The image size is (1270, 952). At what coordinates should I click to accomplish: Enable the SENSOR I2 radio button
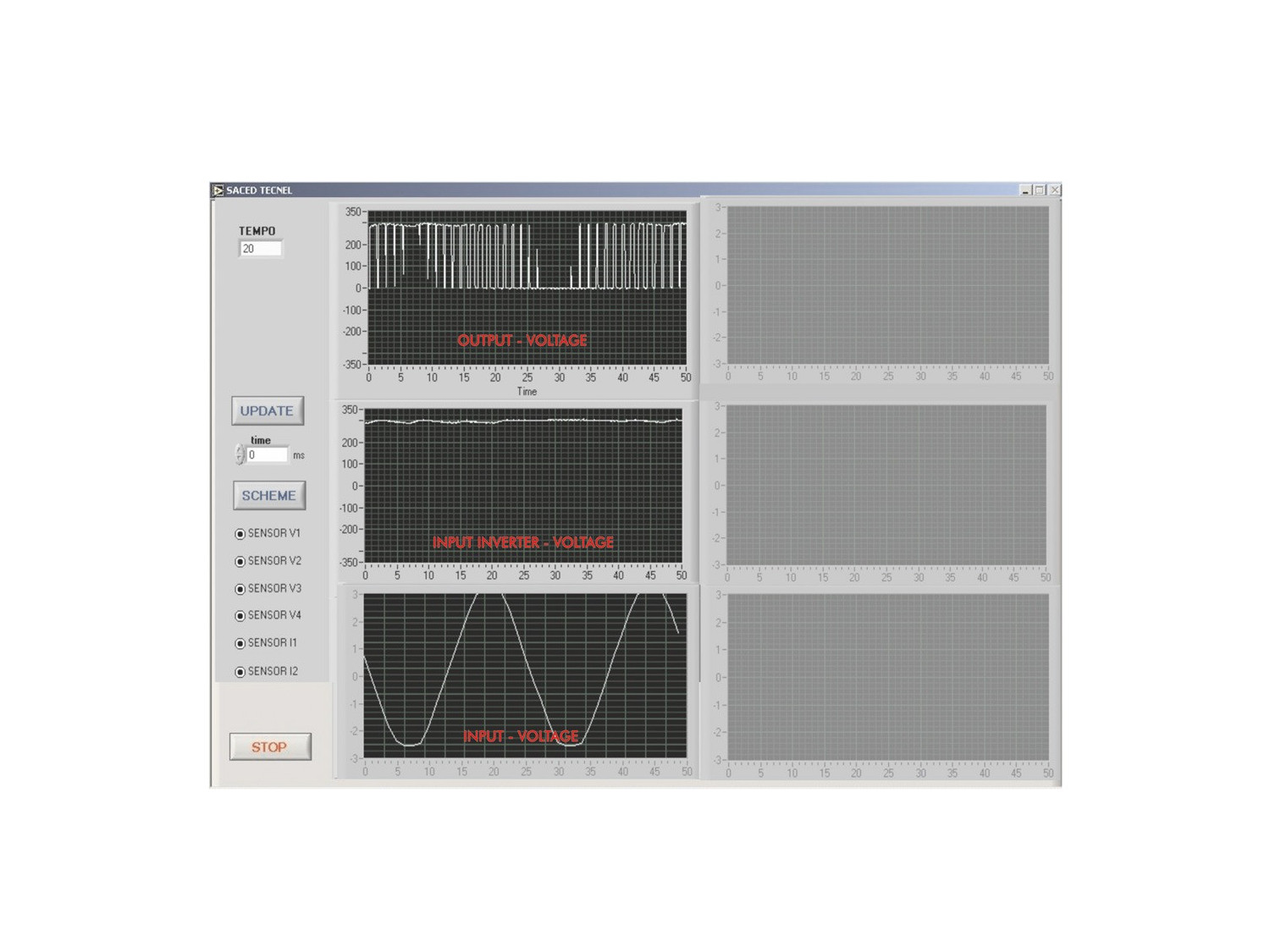(x=240, y=672)
